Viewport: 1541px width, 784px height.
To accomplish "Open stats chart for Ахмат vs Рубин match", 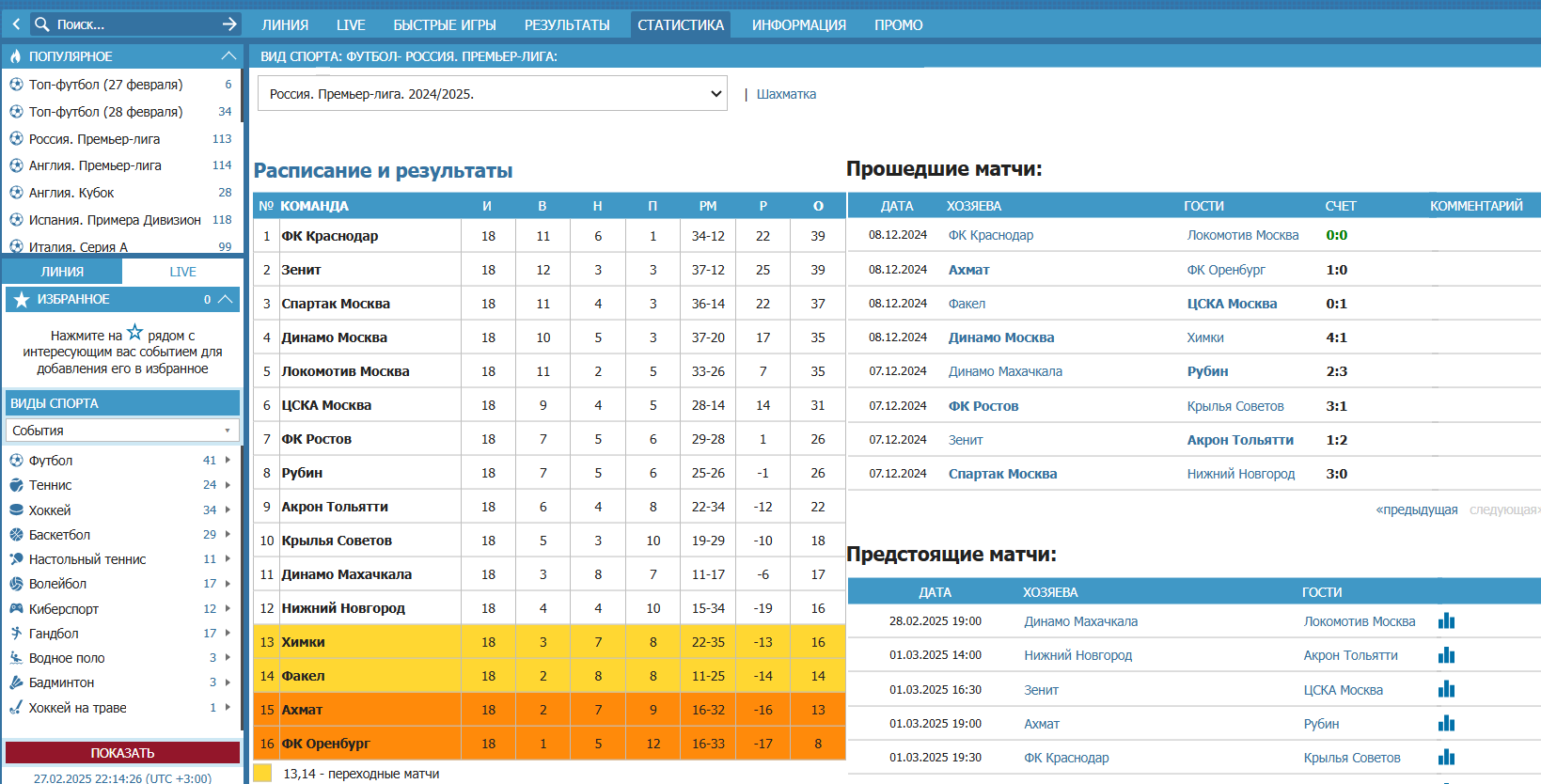I will [1446, 724].
